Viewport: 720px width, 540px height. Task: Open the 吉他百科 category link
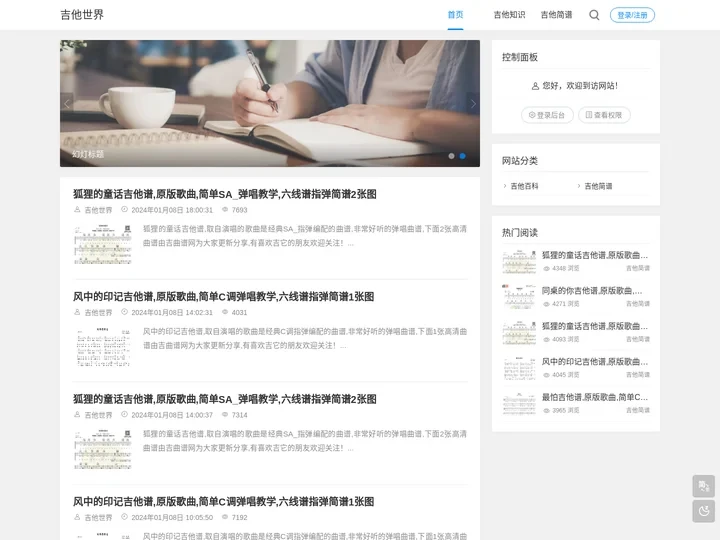(x=524, y=186)
